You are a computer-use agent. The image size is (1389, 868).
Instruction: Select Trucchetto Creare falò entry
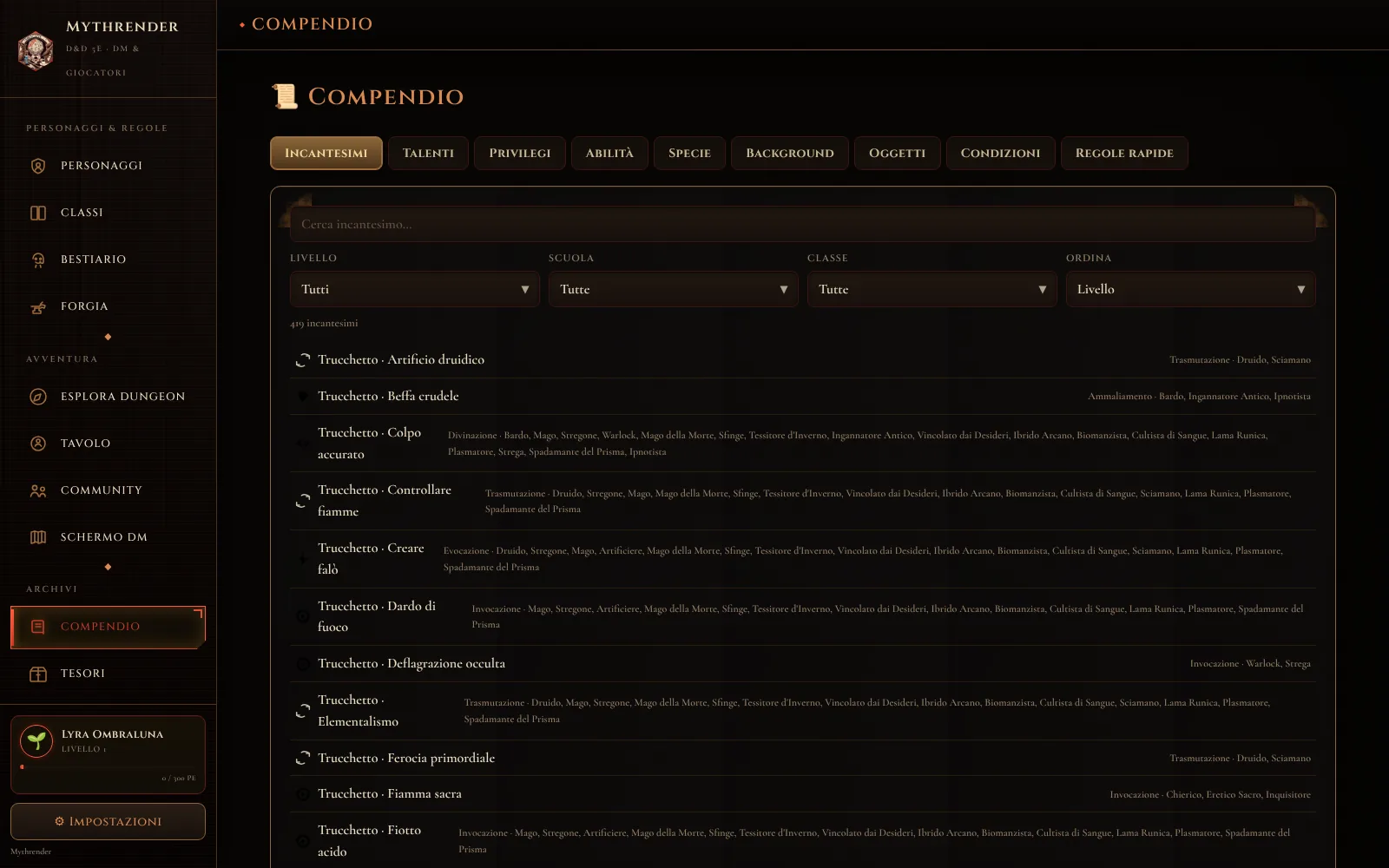click(803, 559)
